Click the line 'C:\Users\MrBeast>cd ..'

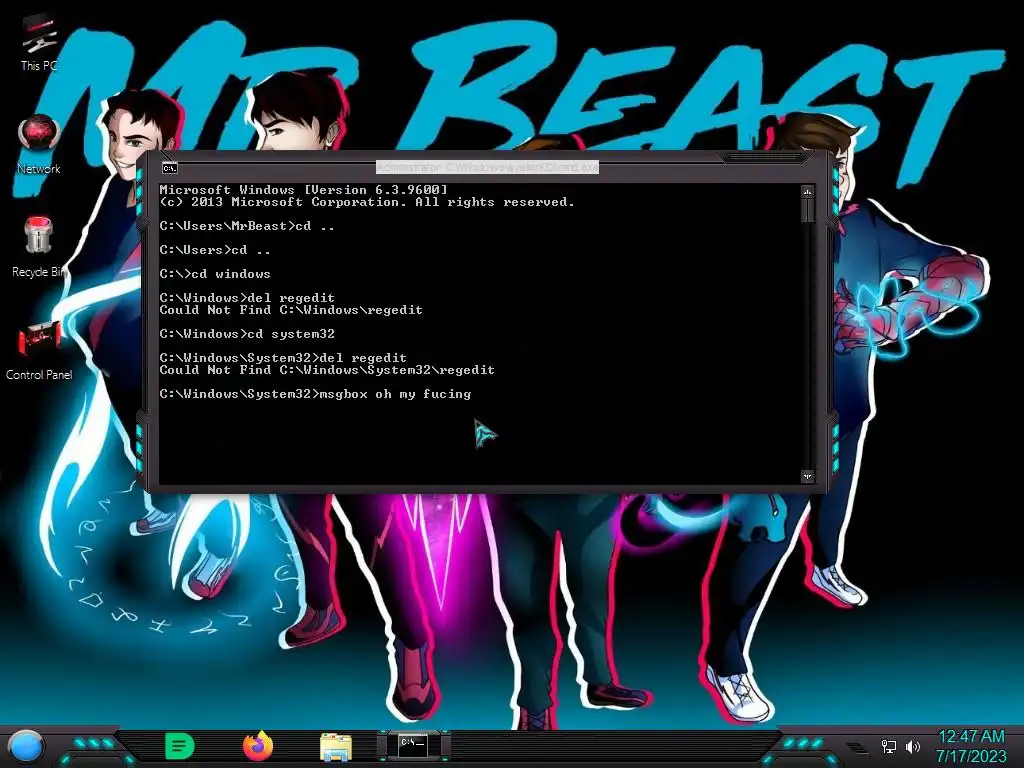click(x=247, y=226)
